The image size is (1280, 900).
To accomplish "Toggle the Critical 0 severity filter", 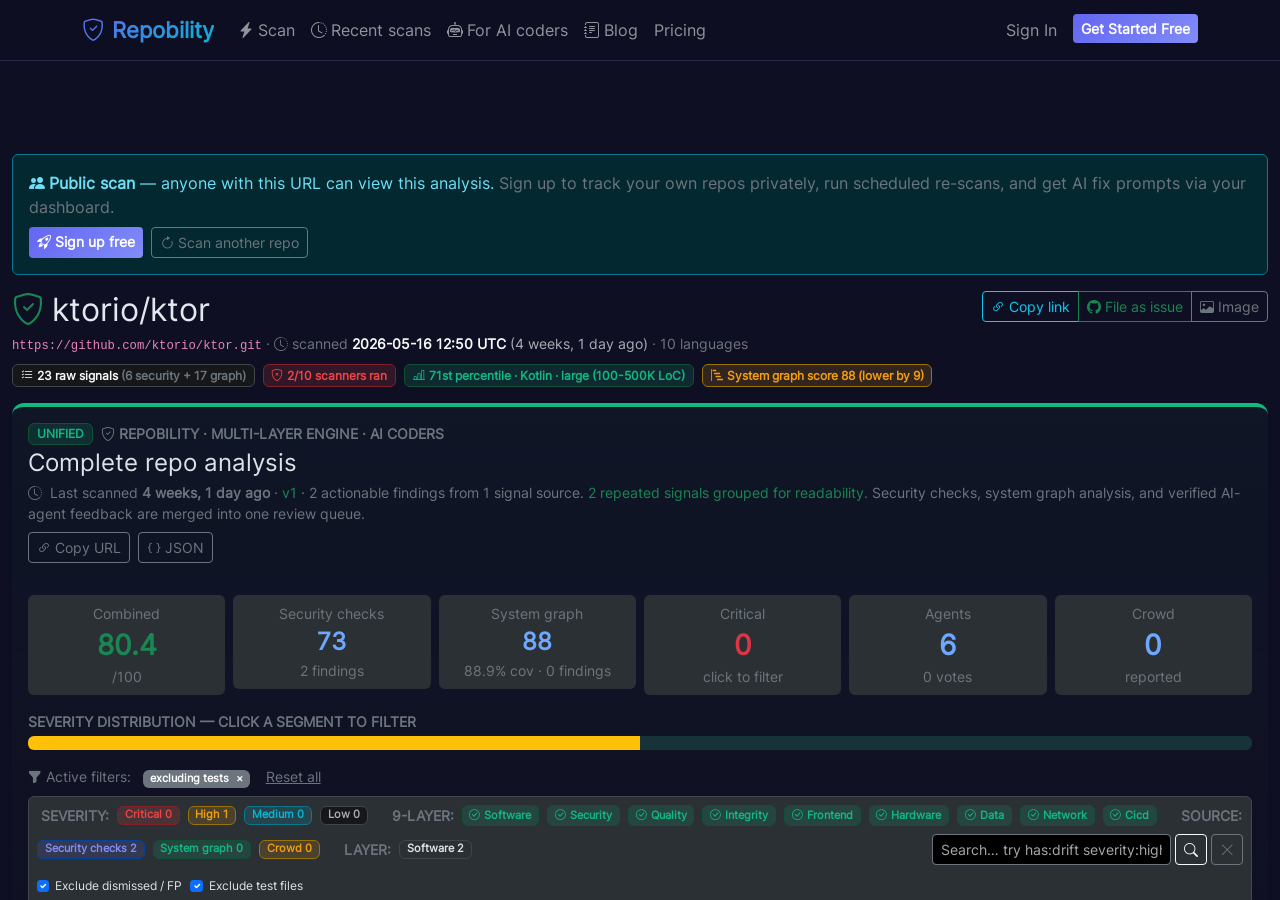I will tap(148, 815).
